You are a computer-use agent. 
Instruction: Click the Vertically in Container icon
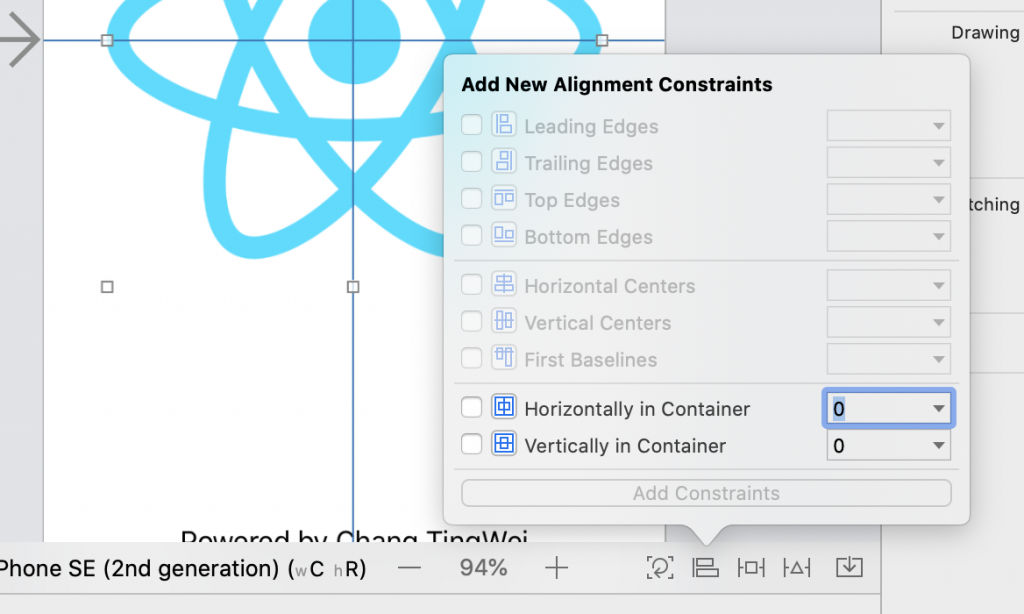[x=504, y=444]
